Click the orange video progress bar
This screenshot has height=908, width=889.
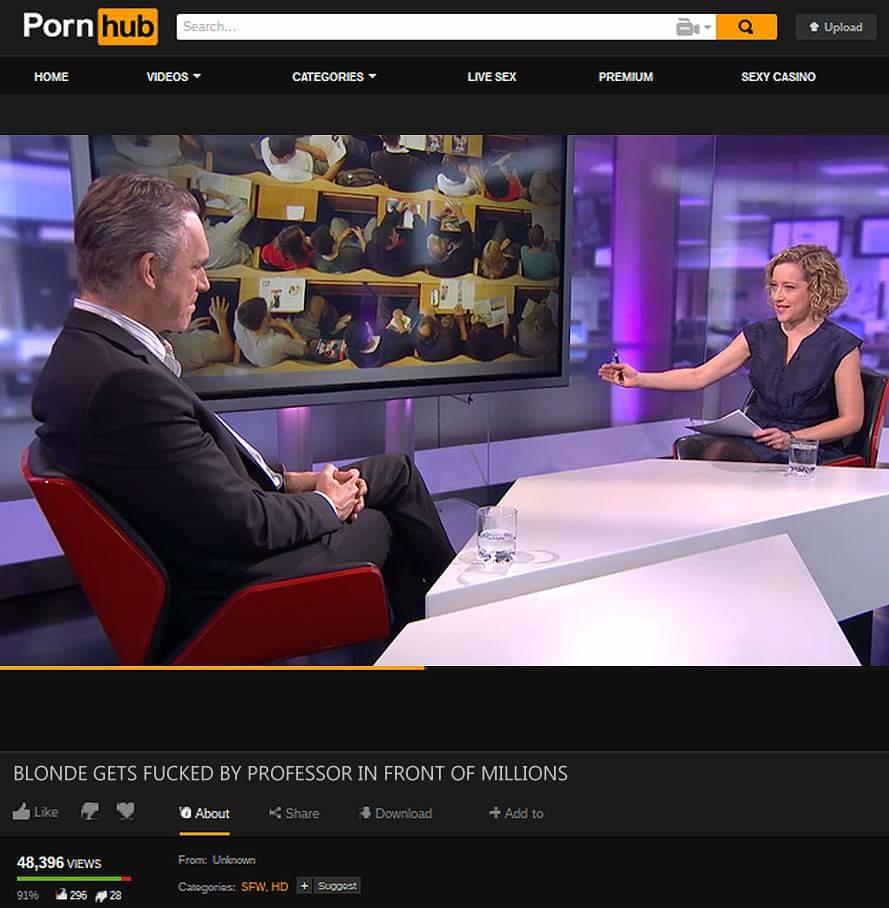tap(212, 667)
